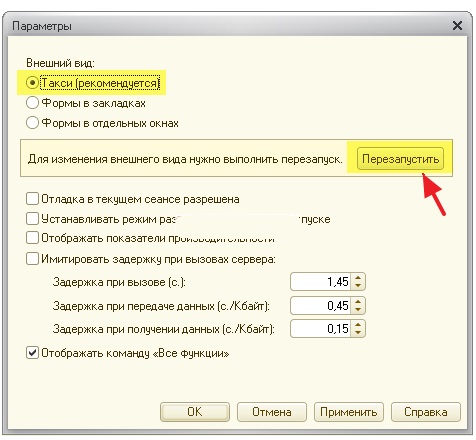Decrease Задержка при получении данных with down arrow
Viewport: 476px width, 440px height.
coord(358,333)
